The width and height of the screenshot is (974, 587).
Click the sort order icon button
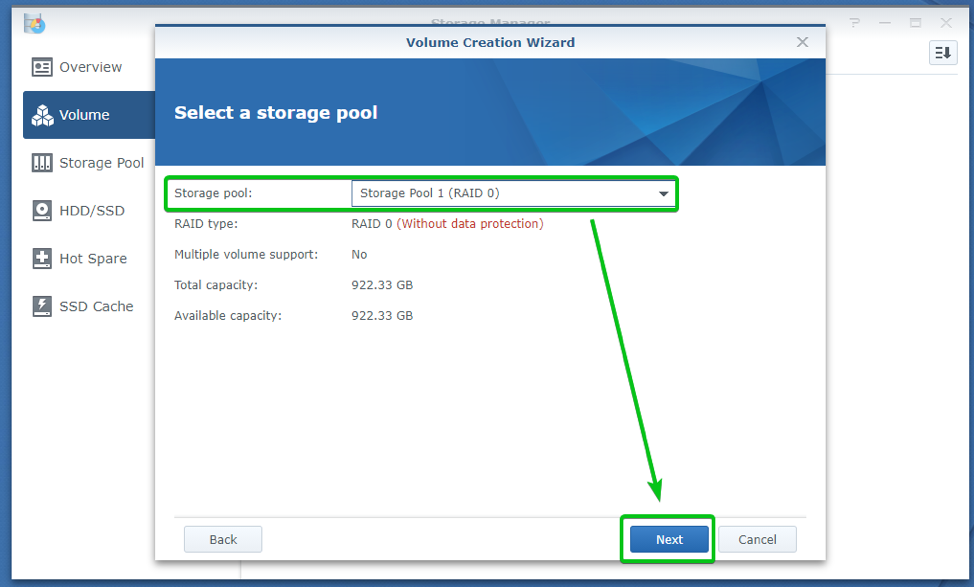pos(943,54)
